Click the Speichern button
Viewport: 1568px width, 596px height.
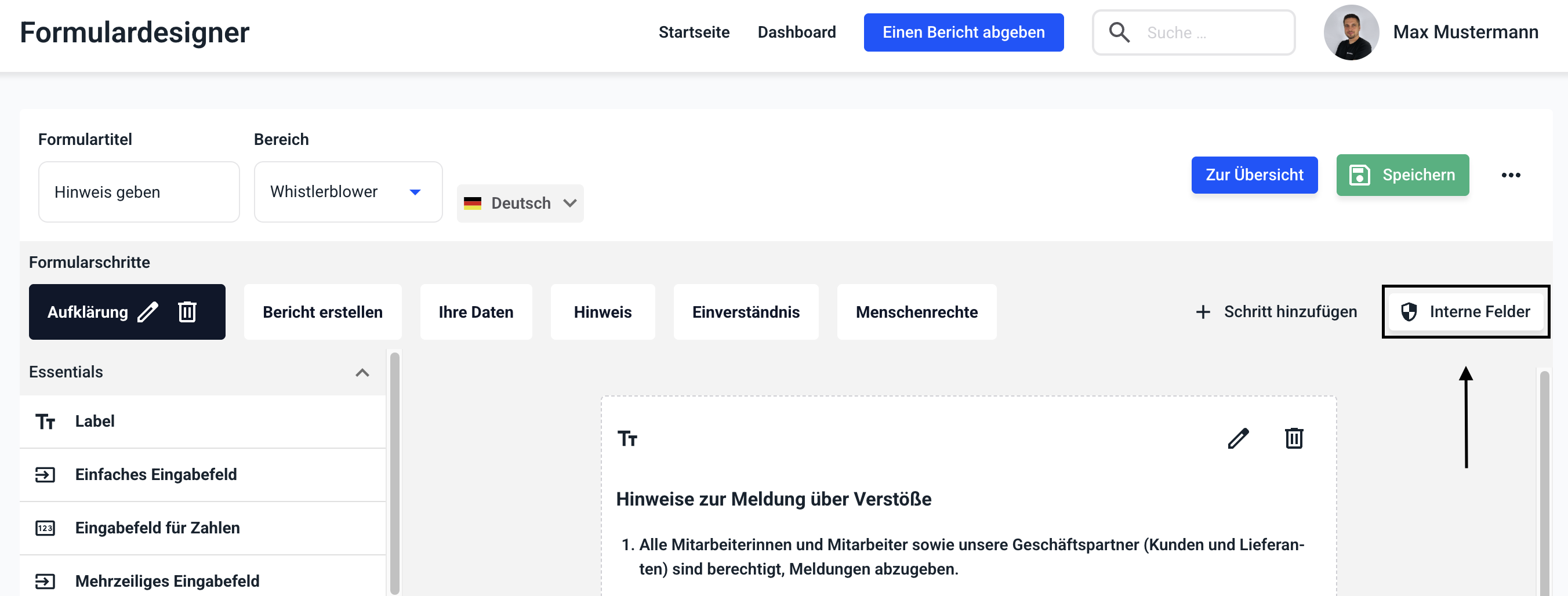point(1402,175)
